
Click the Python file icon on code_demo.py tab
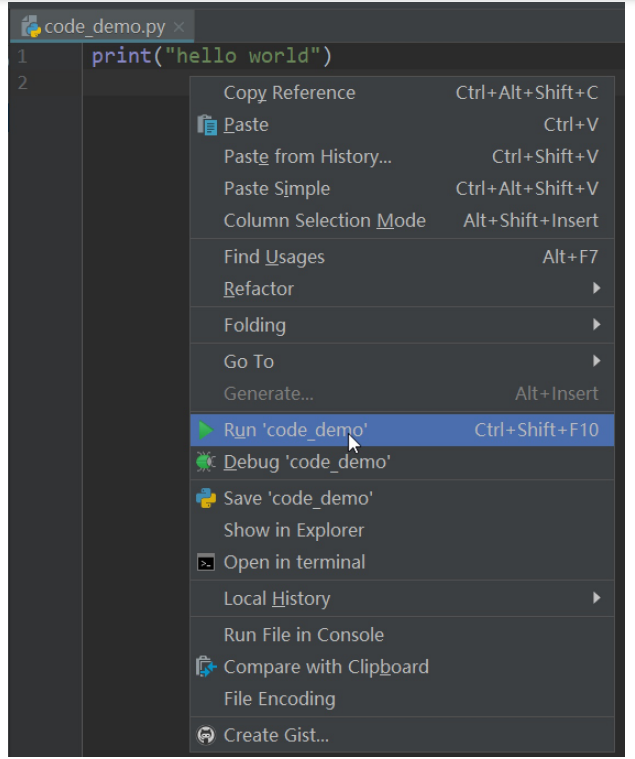30,27
